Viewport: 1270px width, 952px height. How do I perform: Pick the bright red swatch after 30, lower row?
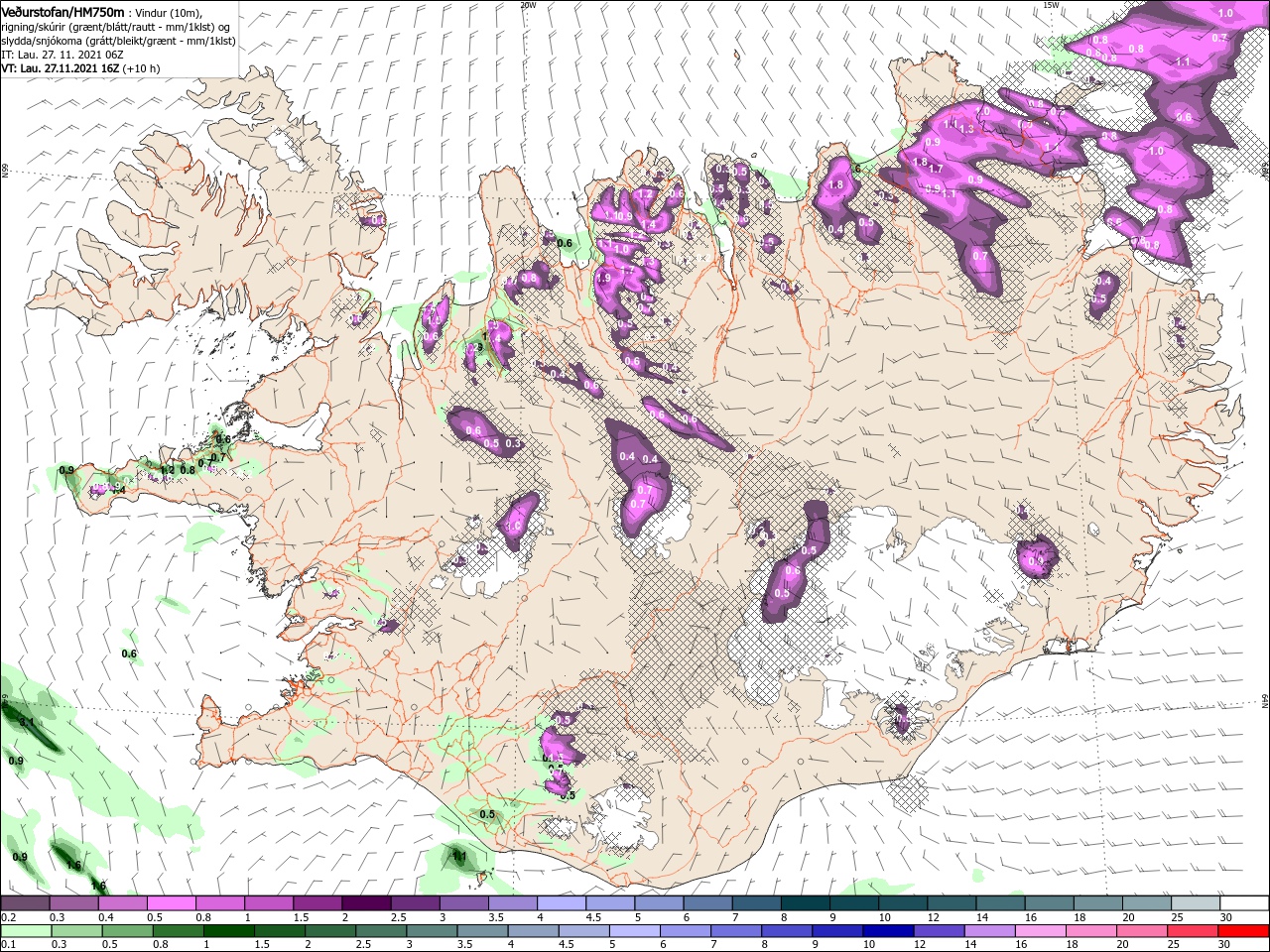(1244, 931)
